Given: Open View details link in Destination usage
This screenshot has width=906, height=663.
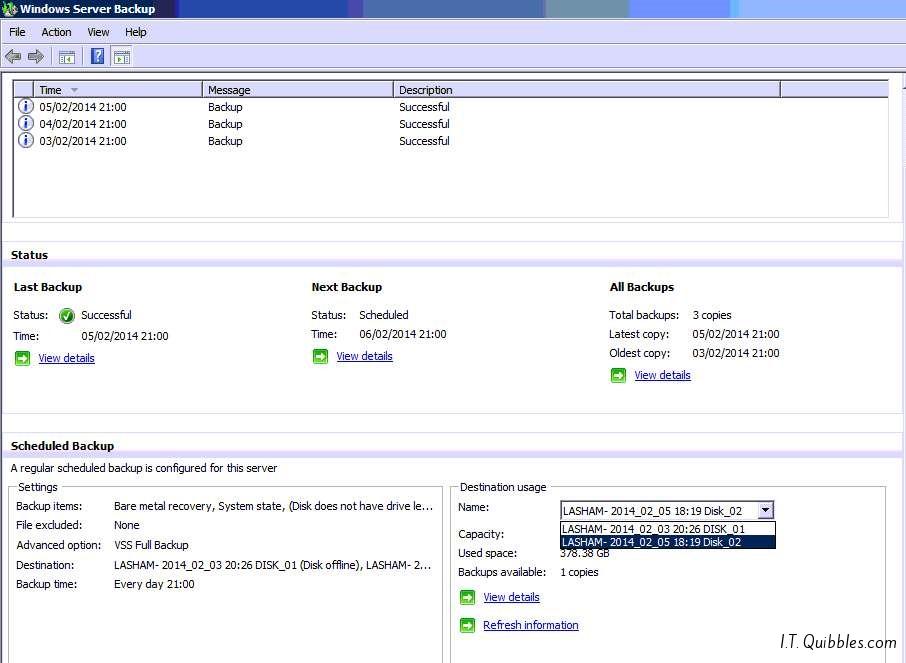Looking at the screenshot, I should click(x=511, y=597).
